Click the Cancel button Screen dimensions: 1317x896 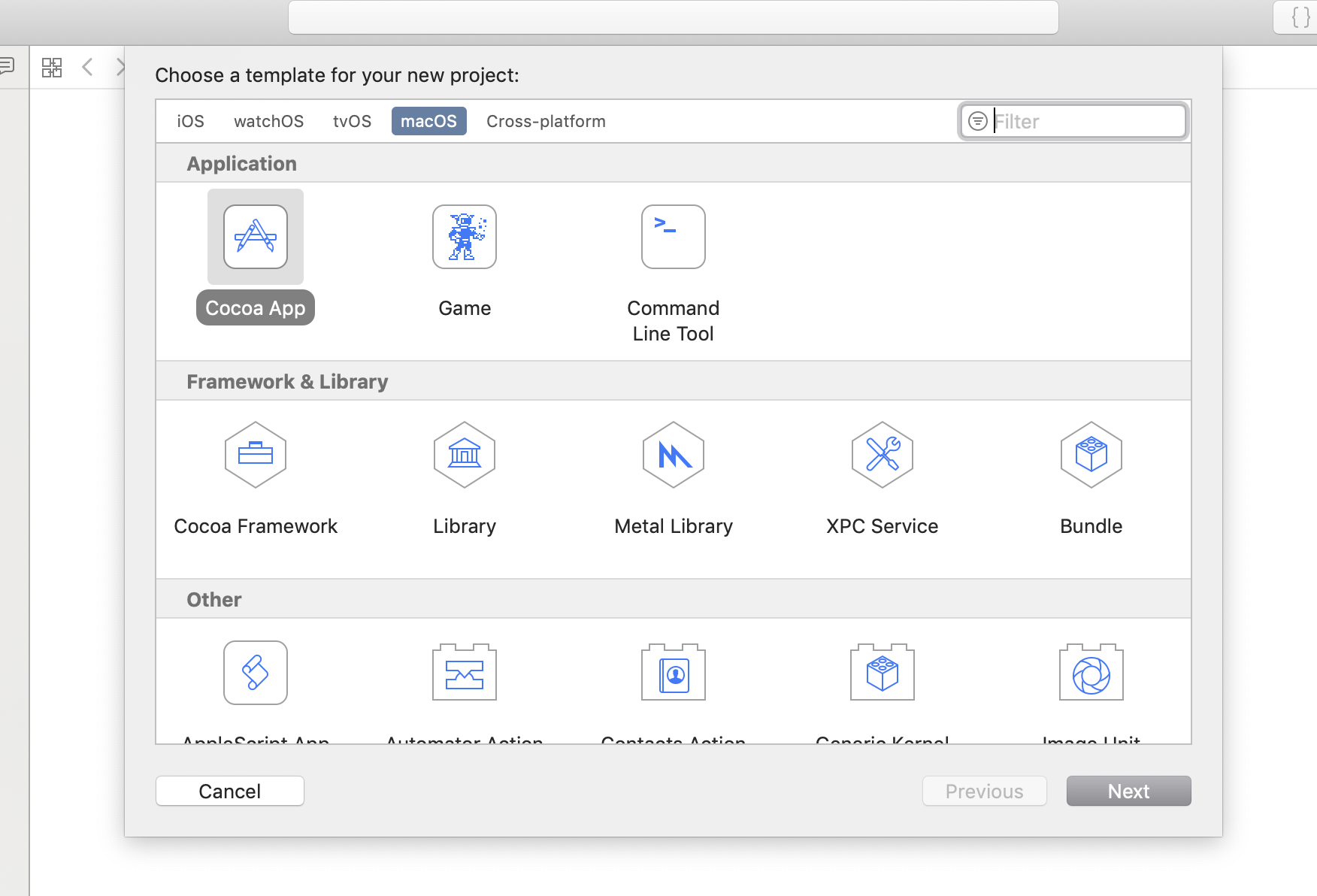click(x=230, y=791)
